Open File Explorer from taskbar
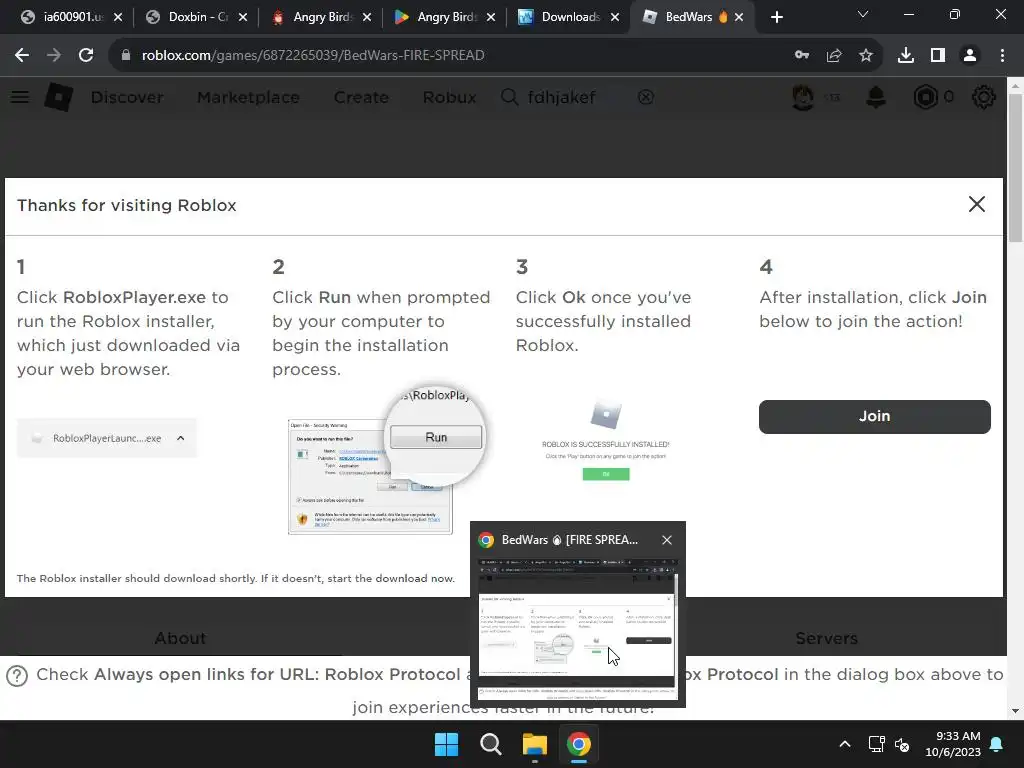This screenshot has width=1024, height=768. click(x=534, y=744)
